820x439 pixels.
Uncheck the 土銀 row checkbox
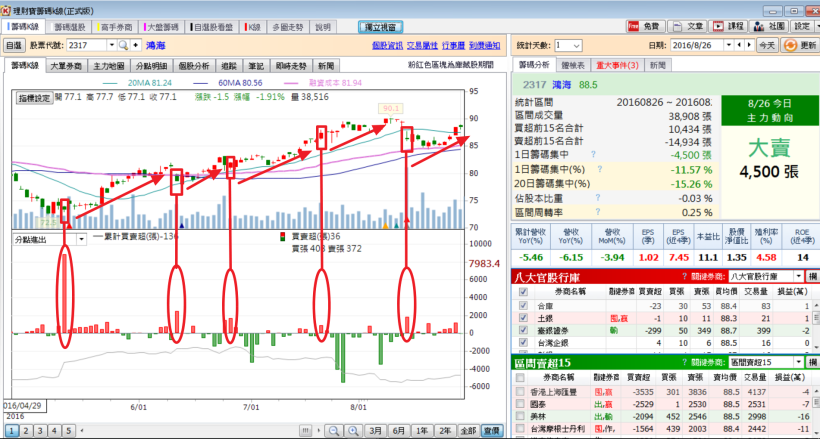point(523,318)
